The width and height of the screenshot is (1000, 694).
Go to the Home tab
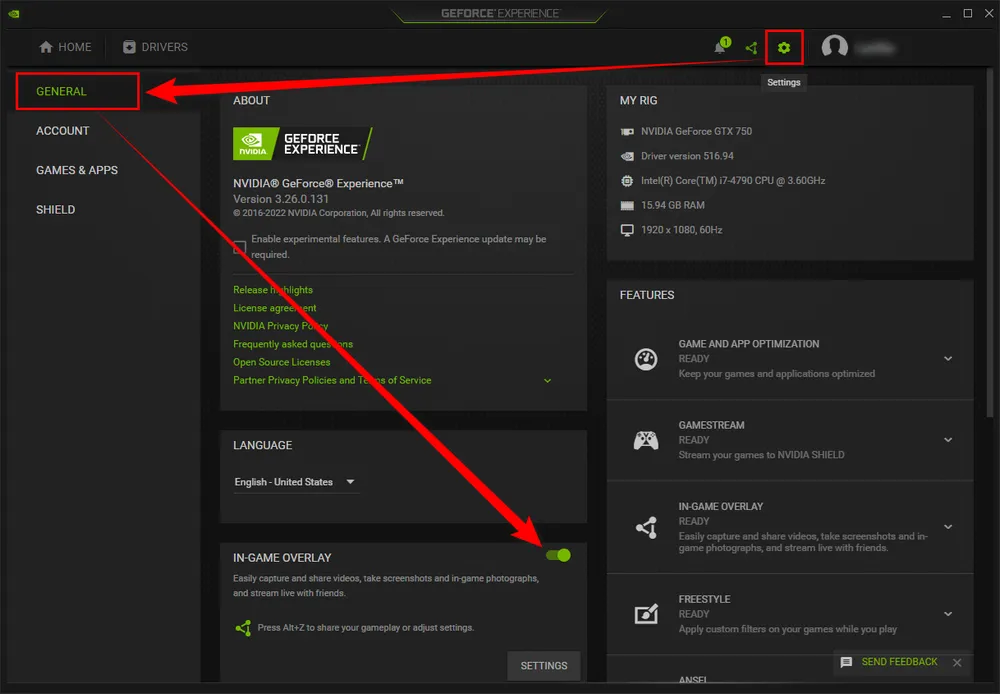point(65,47)
